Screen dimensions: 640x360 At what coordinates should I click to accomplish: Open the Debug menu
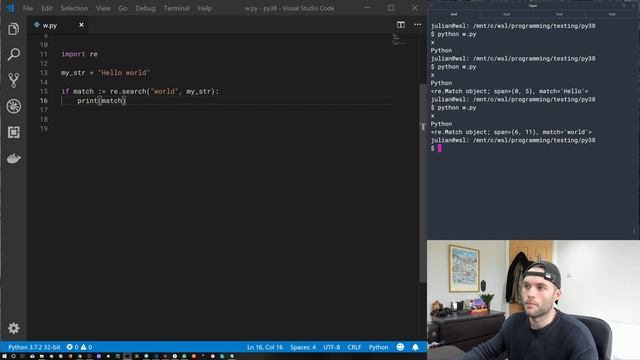[x=145, y=8]
